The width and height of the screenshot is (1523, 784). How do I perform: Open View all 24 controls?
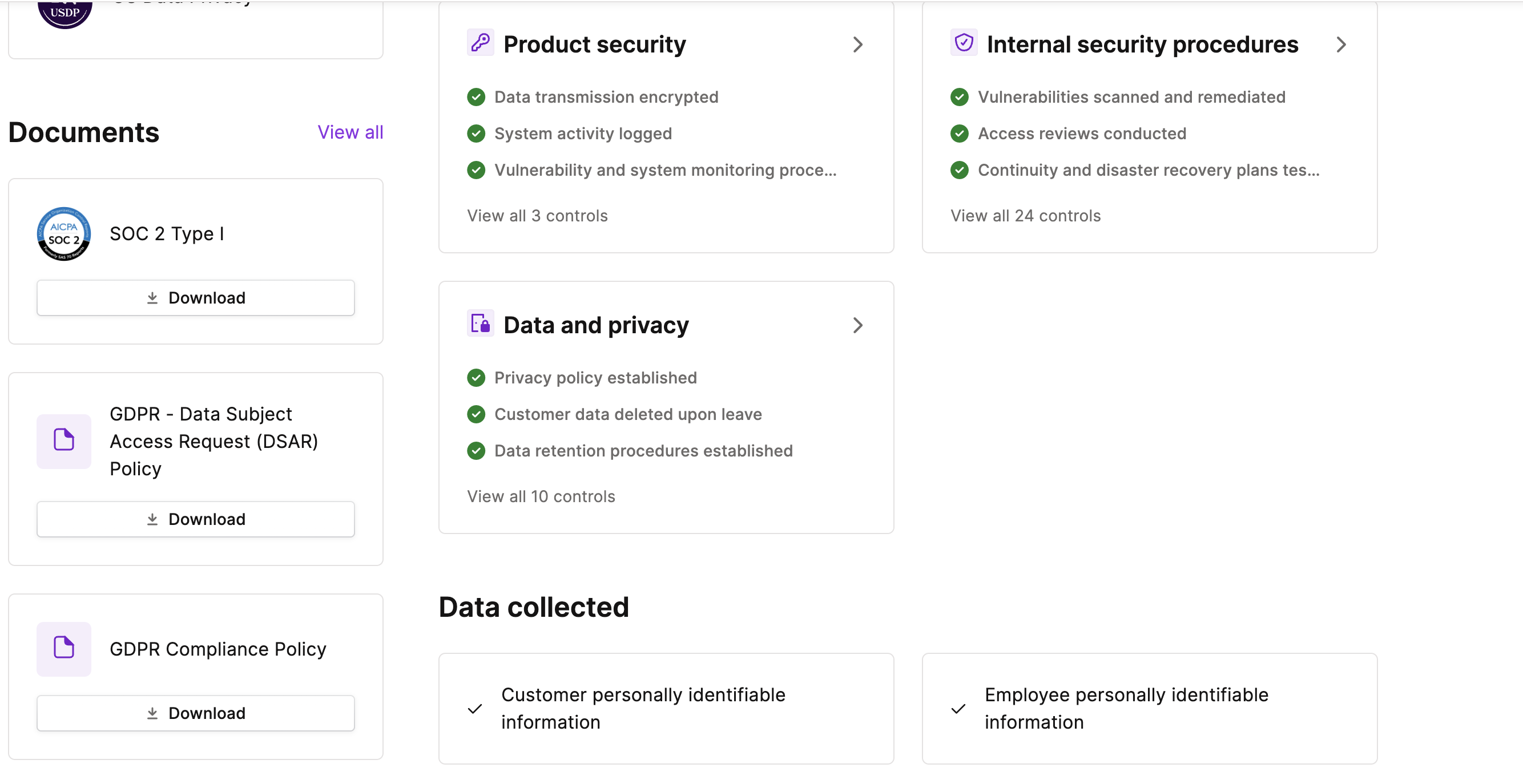pos(1025,216)
